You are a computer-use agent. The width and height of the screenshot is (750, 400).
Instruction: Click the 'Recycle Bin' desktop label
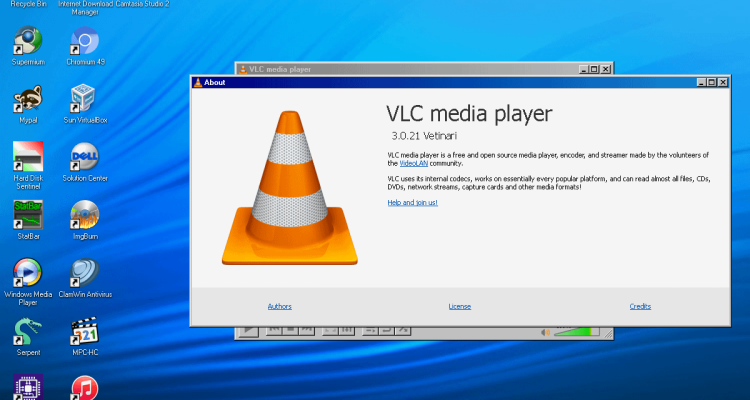click(x=28, y=4)
